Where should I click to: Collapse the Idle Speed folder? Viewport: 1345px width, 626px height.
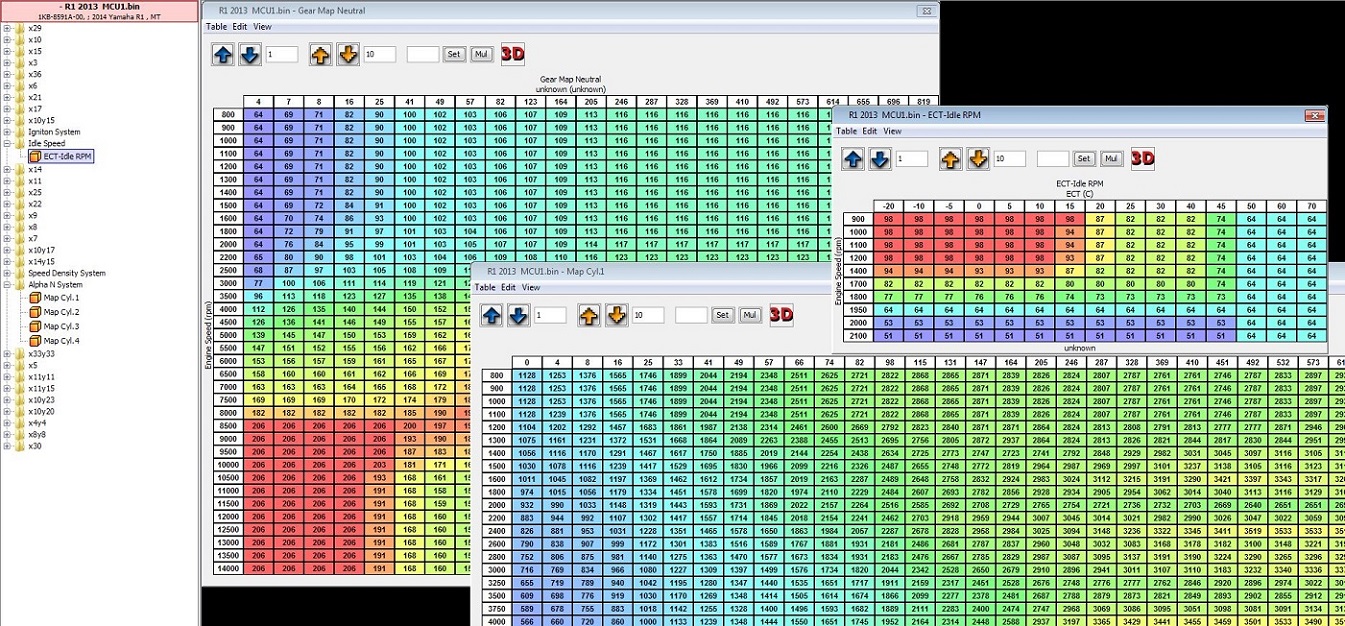[x=7, y=144]
